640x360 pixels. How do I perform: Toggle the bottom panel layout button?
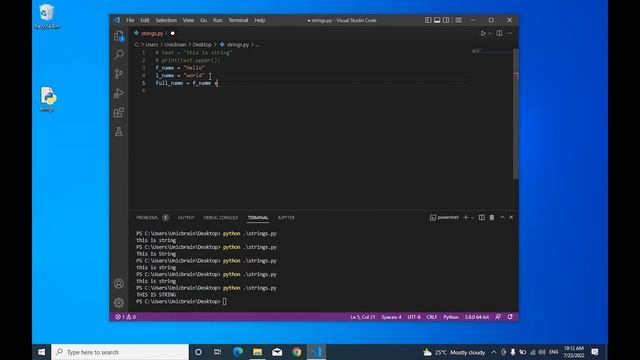[437, 20]
